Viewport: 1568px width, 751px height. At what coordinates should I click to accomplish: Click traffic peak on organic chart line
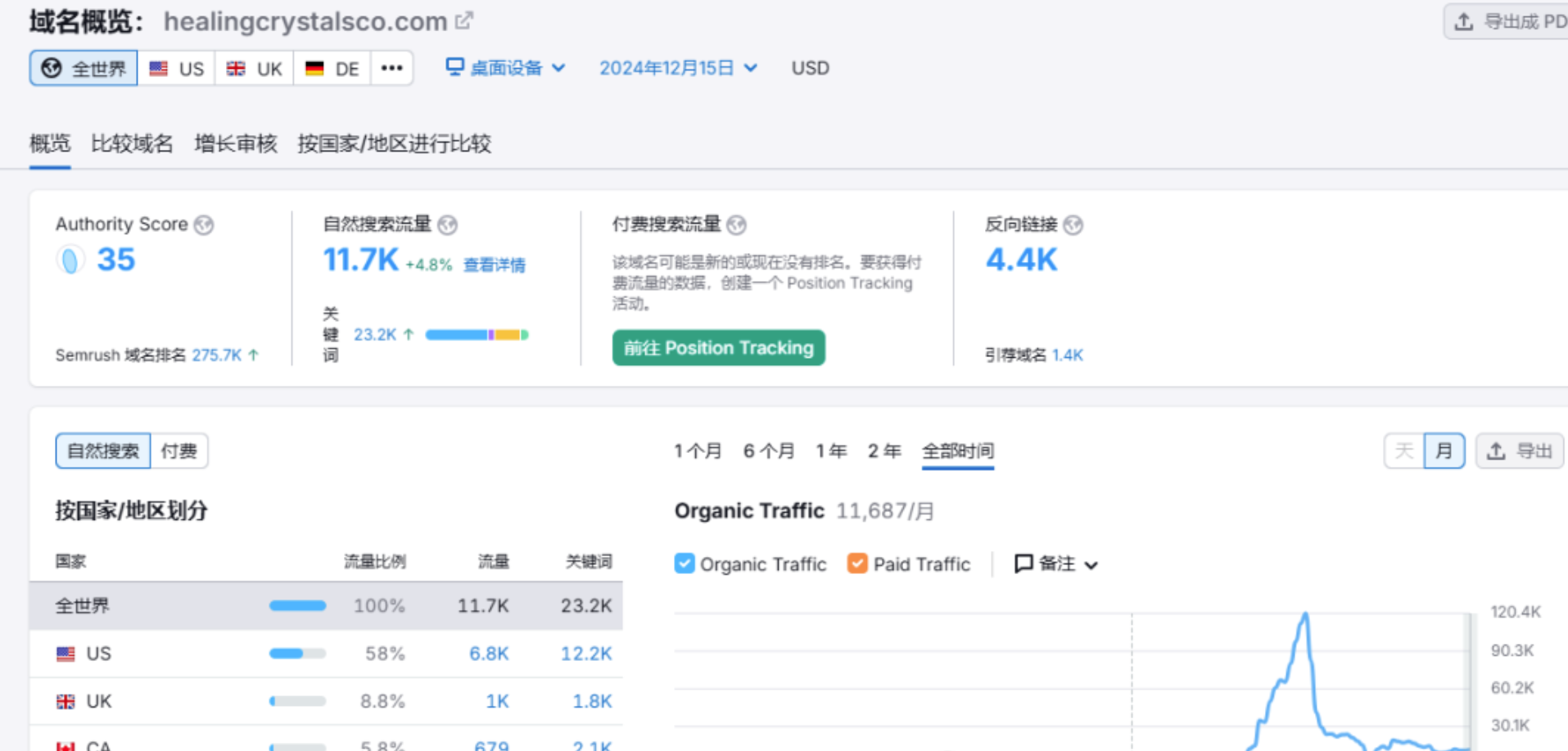point(1305,614)
